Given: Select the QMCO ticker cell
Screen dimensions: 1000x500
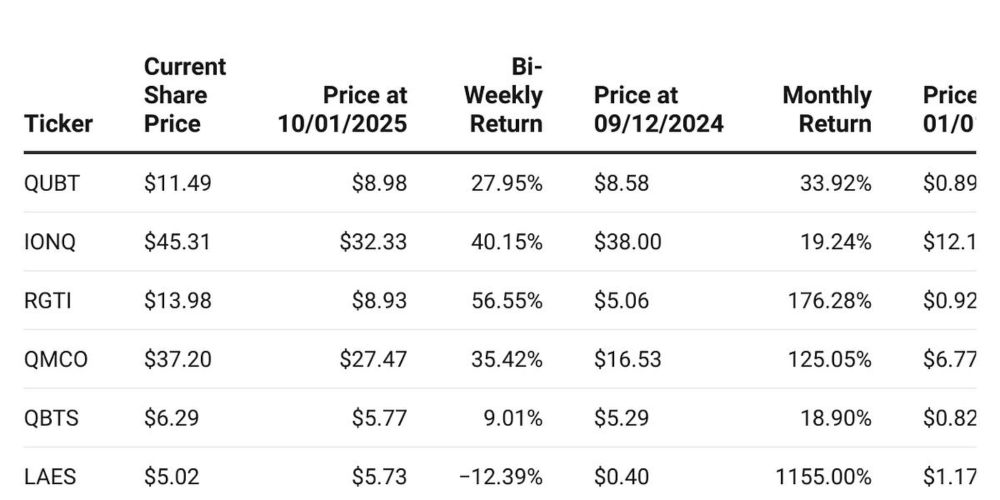Looking at the screenshot, I should [x=55, y=359].
